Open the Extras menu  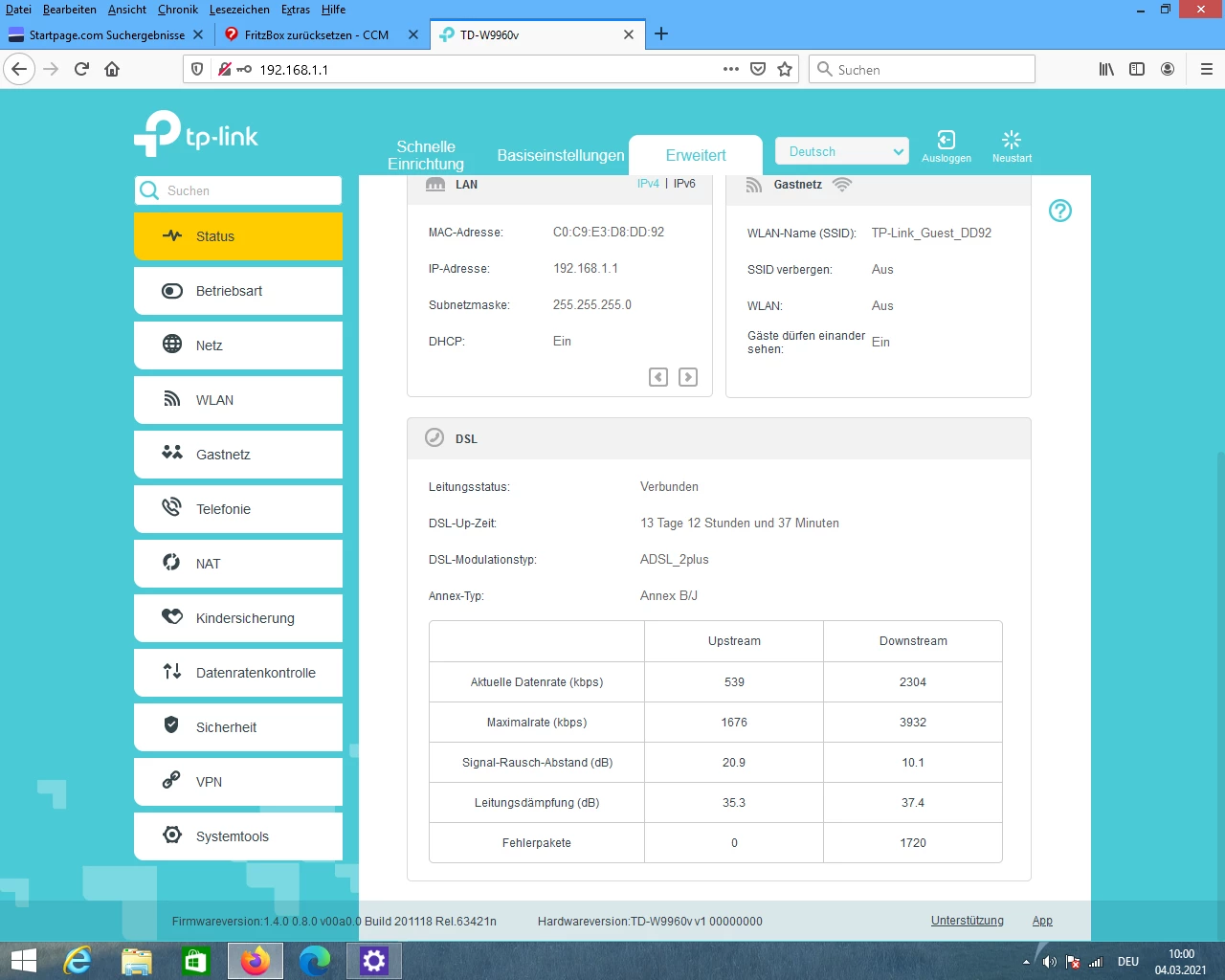pyautogui.click(x=296, y=10)
